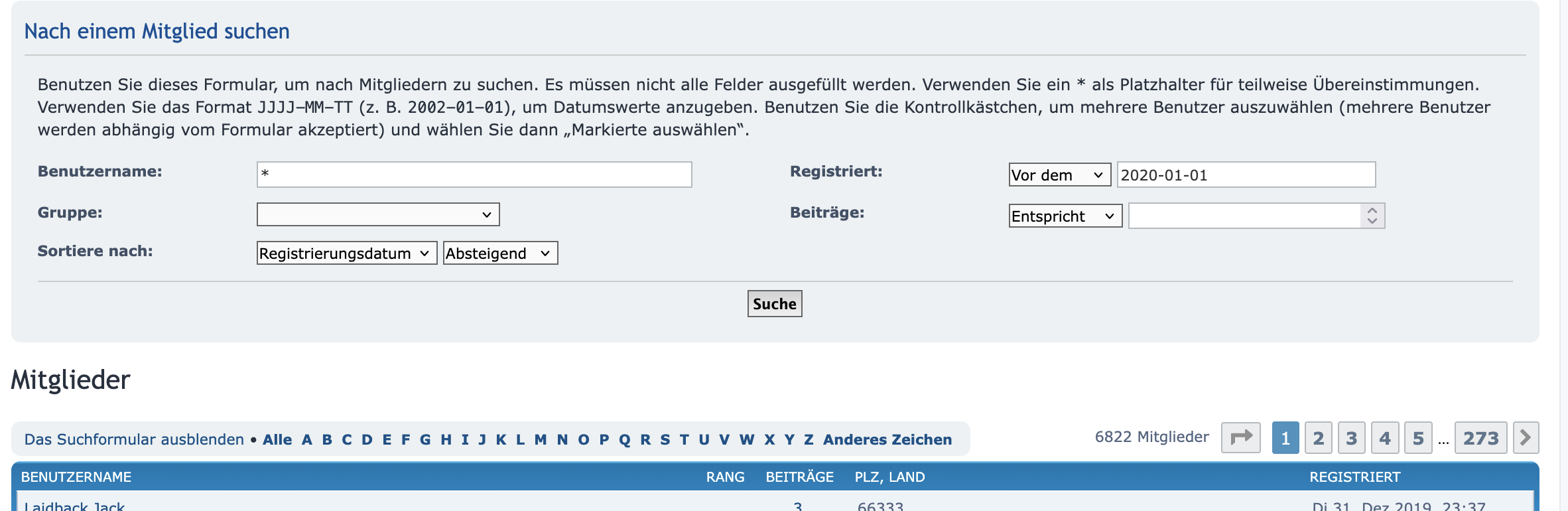Open Laidback Jack's member profile
The height and width of the screenshot is (511, 1568).
pyautogui.click(x=74, y=506)
